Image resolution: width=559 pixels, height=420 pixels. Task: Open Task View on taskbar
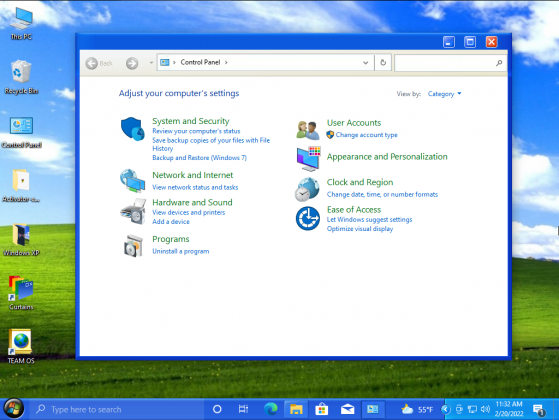pyautogui.click(x=243, y=409)
